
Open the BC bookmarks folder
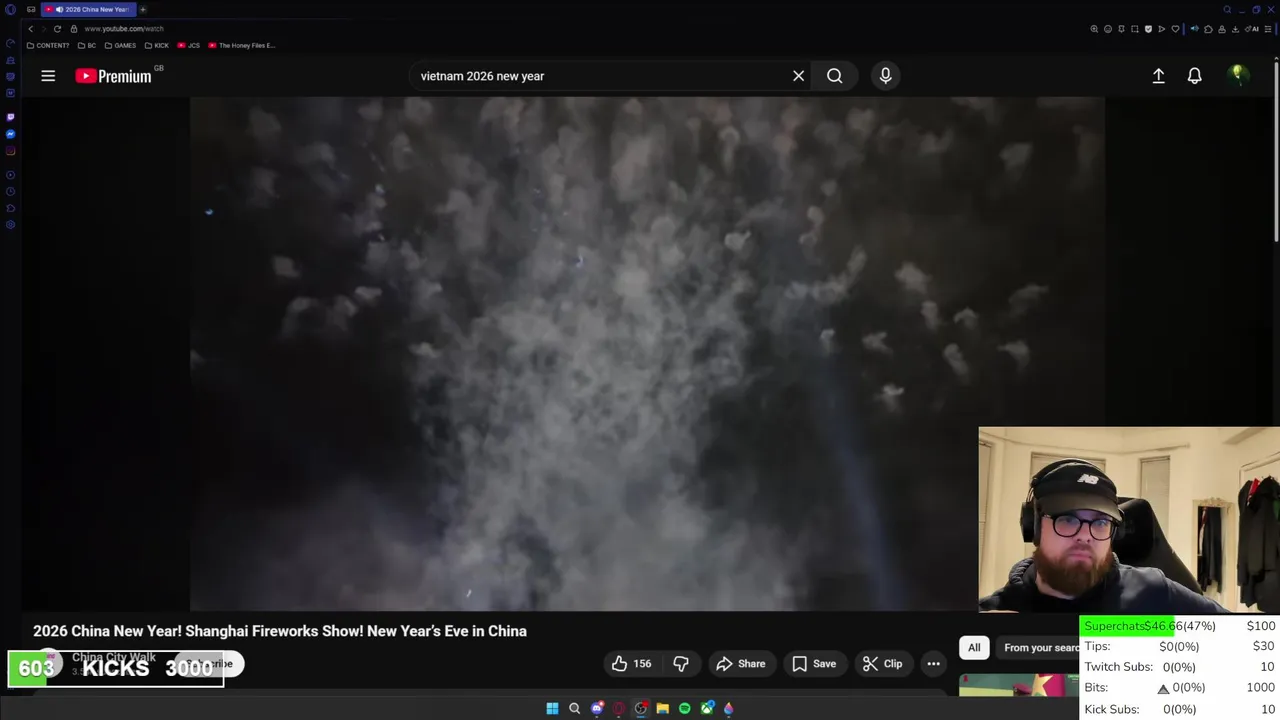click(x=87, y=45)
